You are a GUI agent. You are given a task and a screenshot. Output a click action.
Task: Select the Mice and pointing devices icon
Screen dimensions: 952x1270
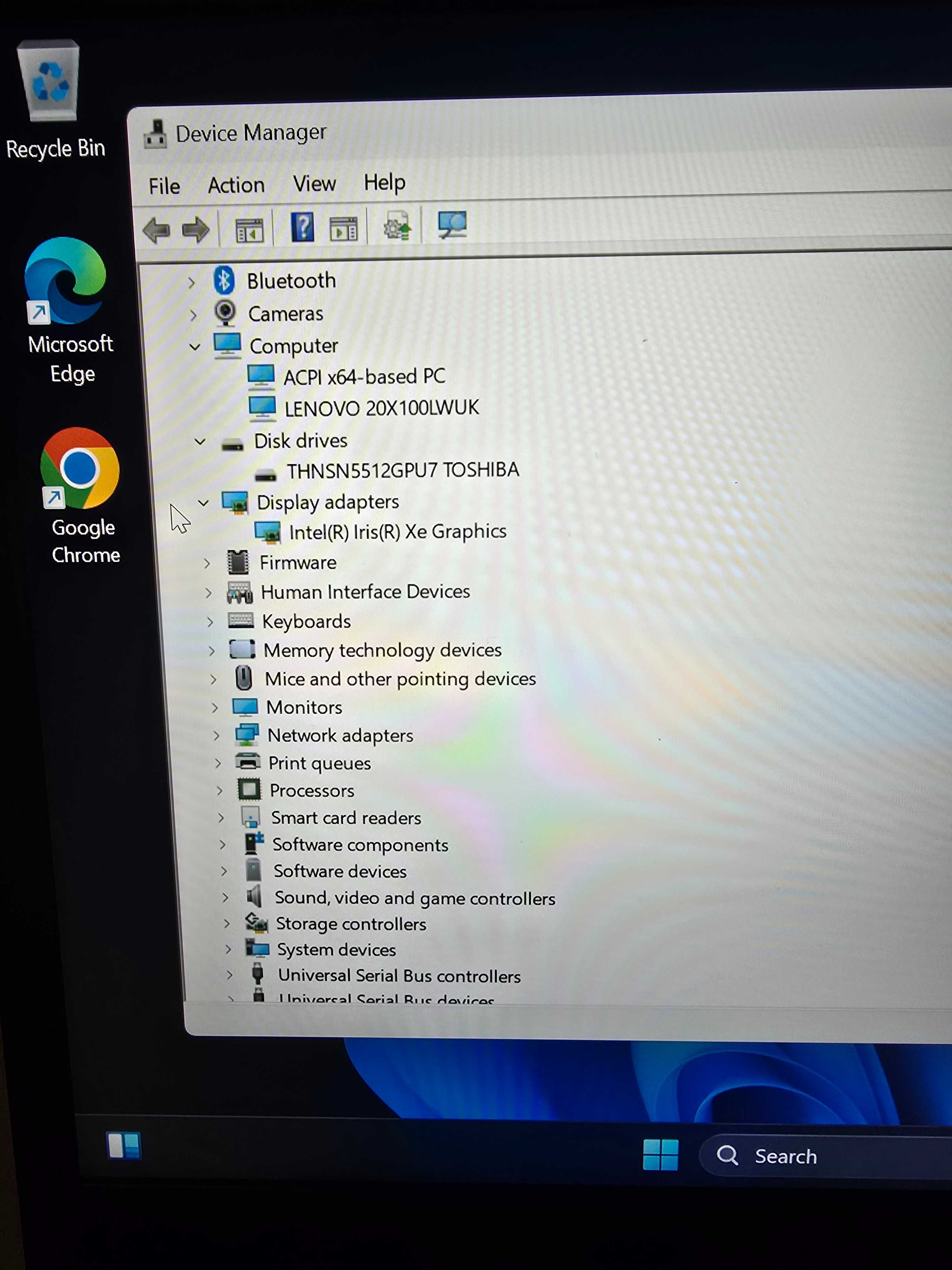244,678
